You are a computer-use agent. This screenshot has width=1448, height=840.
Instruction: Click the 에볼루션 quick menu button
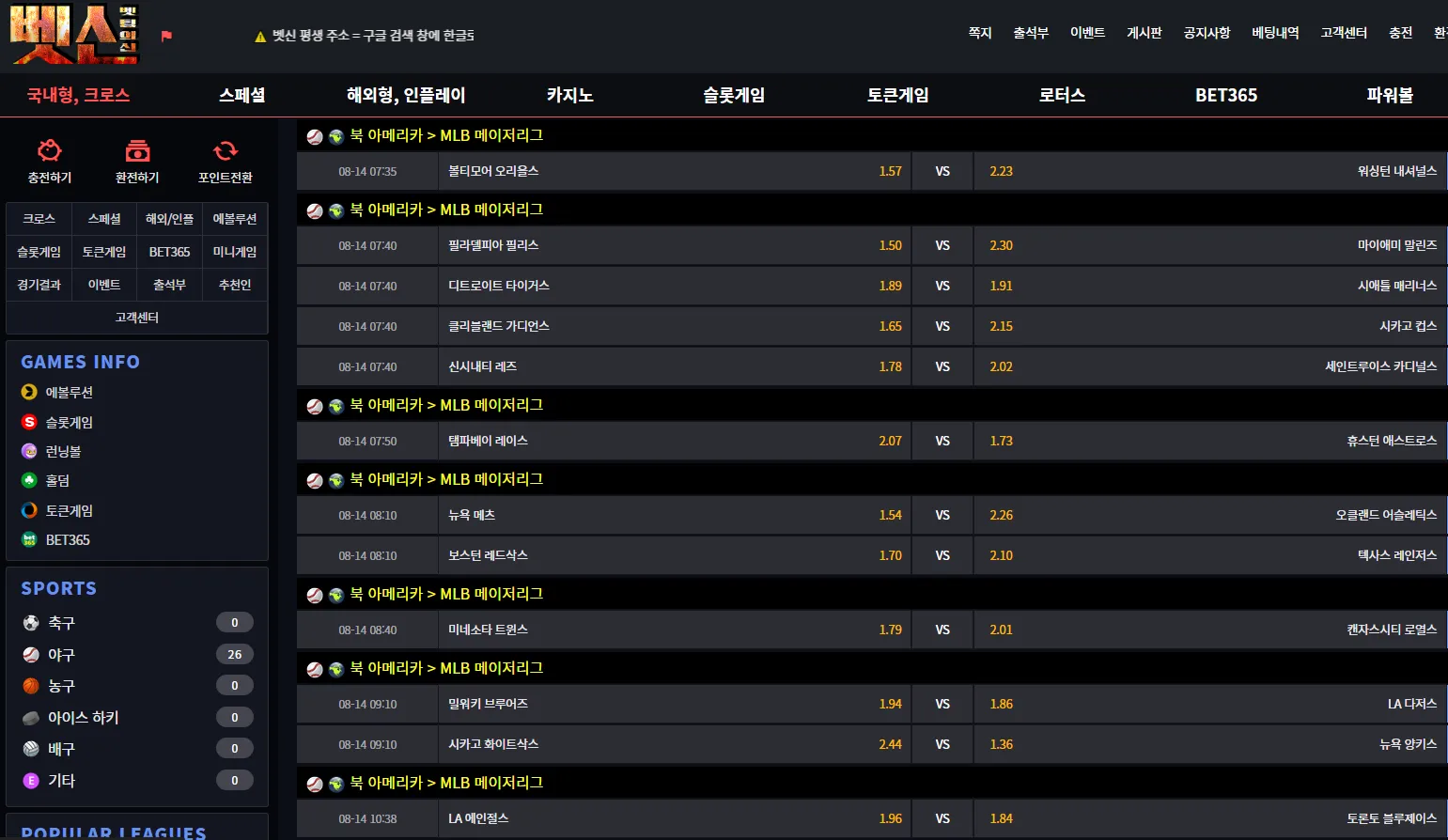pyautogui.click(x=235, y=219)
